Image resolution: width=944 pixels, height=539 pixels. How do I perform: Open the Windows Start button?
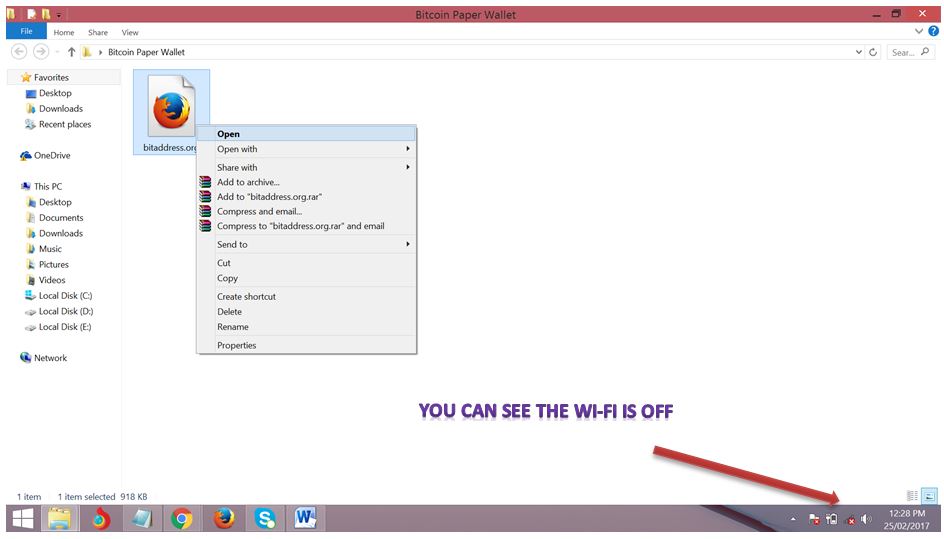tap(23, 519)
